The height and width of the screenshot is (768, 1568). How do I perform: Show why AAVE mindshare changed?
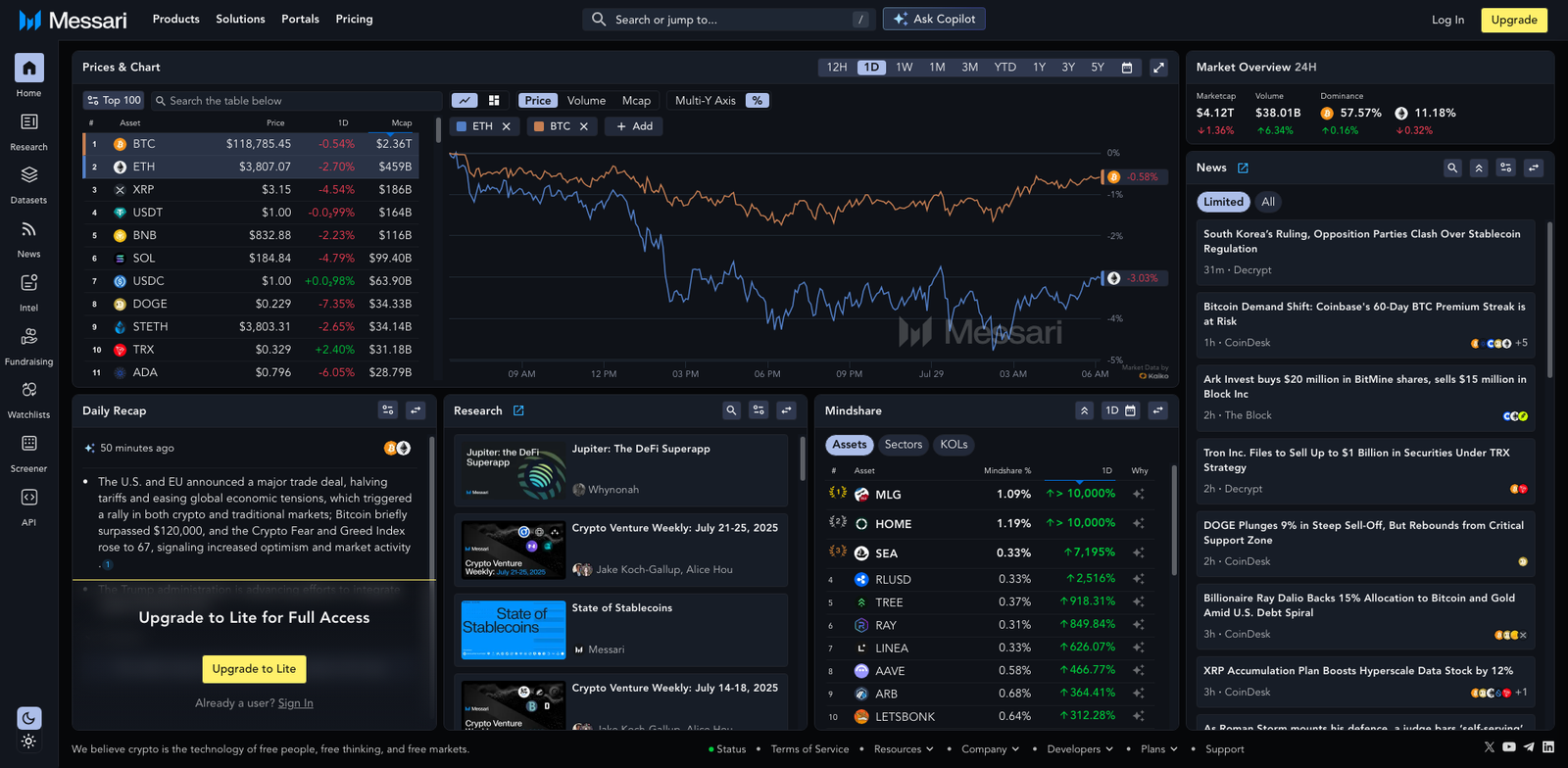point(1139,671)
